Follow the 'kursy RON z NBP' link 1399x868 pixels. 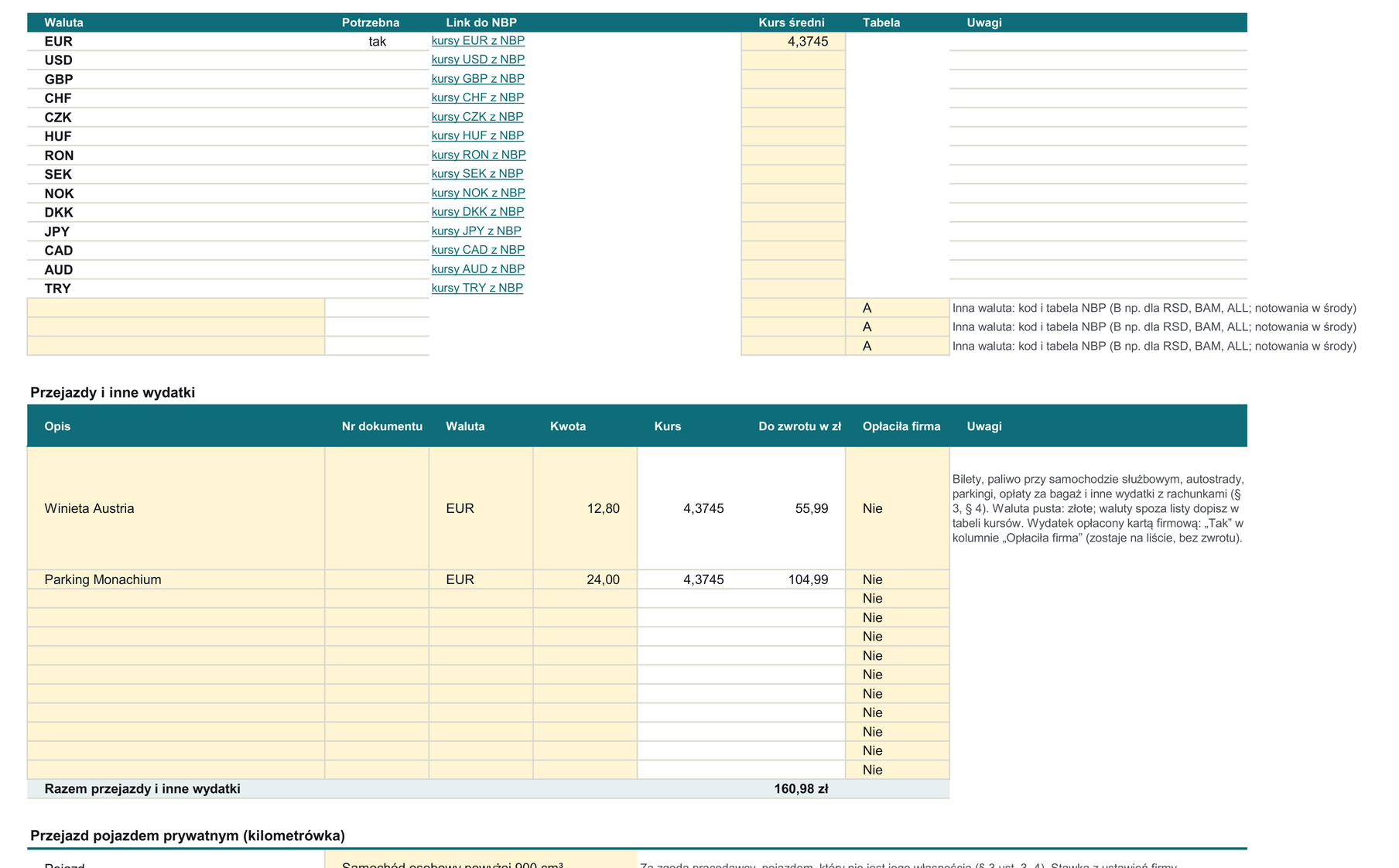tap(478, 155)
